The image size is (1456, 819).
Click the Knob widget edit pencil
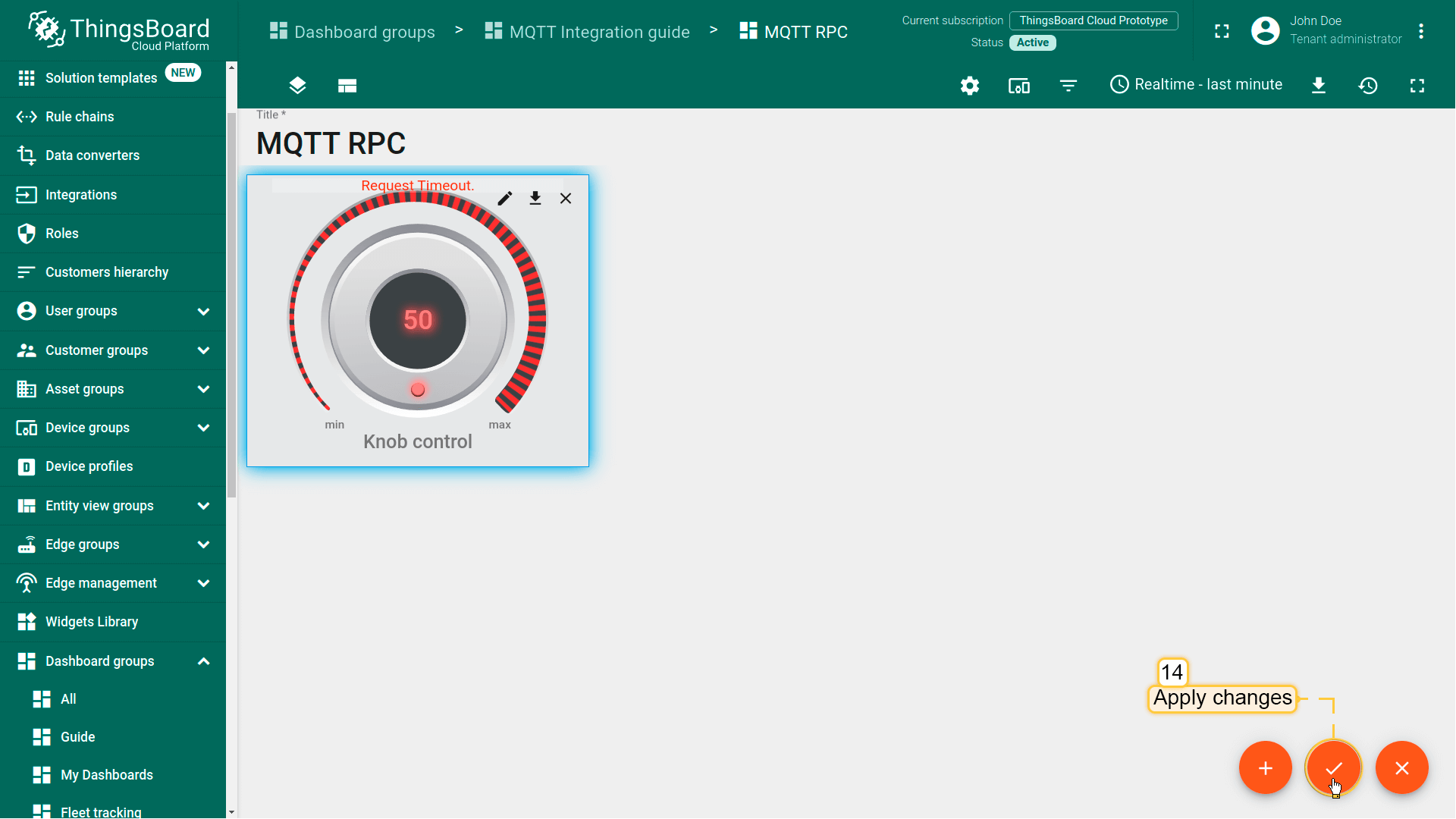[505, 199]
